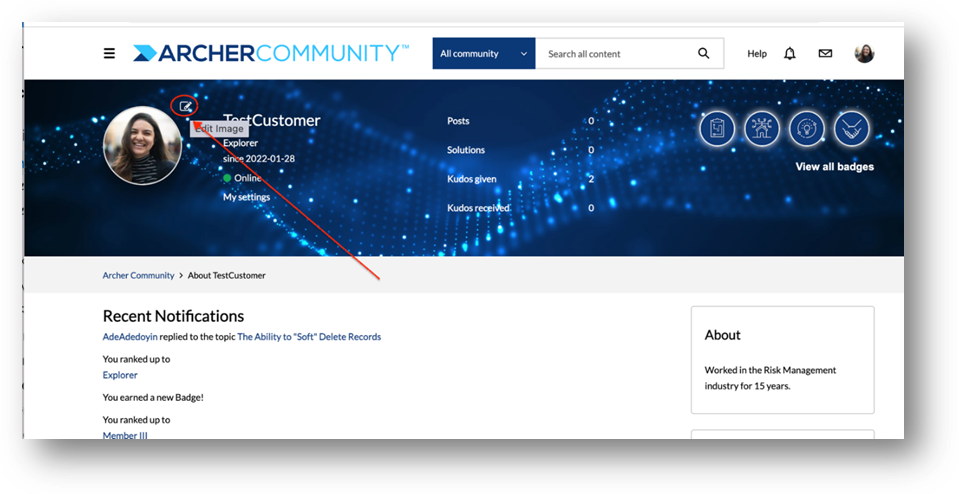
Task: Open the Soft Delete Records topic link
Action: [x=309, y=336]
